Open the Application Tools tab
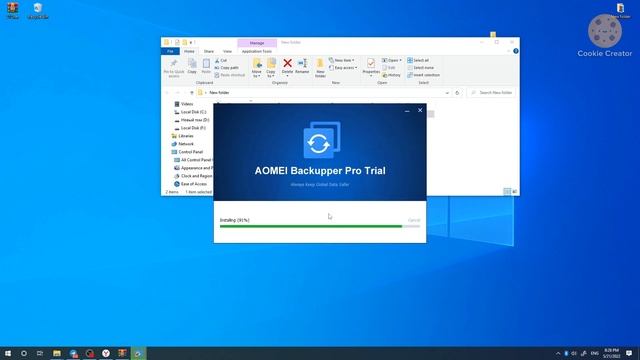 257,51
